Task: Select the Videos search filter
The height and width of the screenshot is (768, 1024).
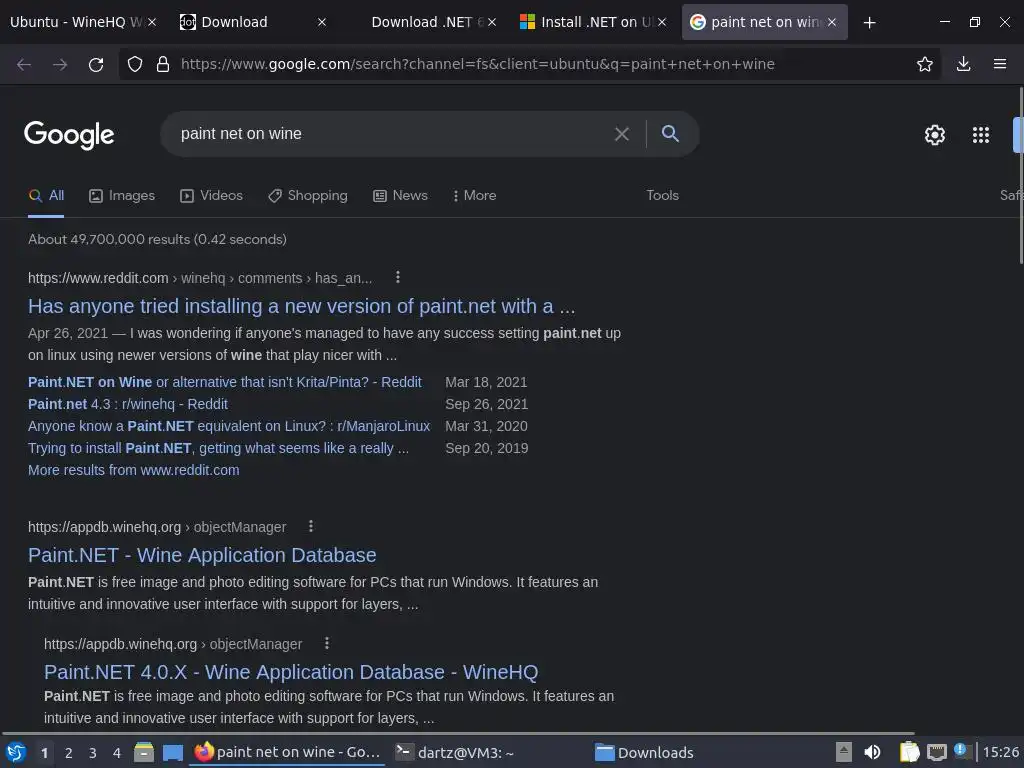Action: click(x=212, y=195)
